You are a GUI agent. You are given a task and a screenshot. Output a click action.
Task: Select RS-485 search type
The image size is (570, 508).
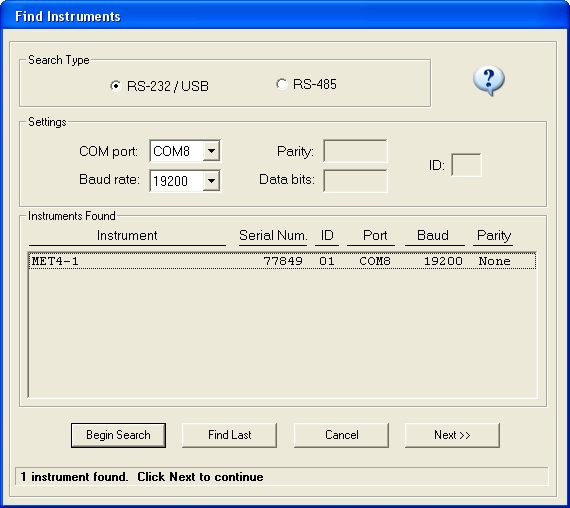pos(281,84)
